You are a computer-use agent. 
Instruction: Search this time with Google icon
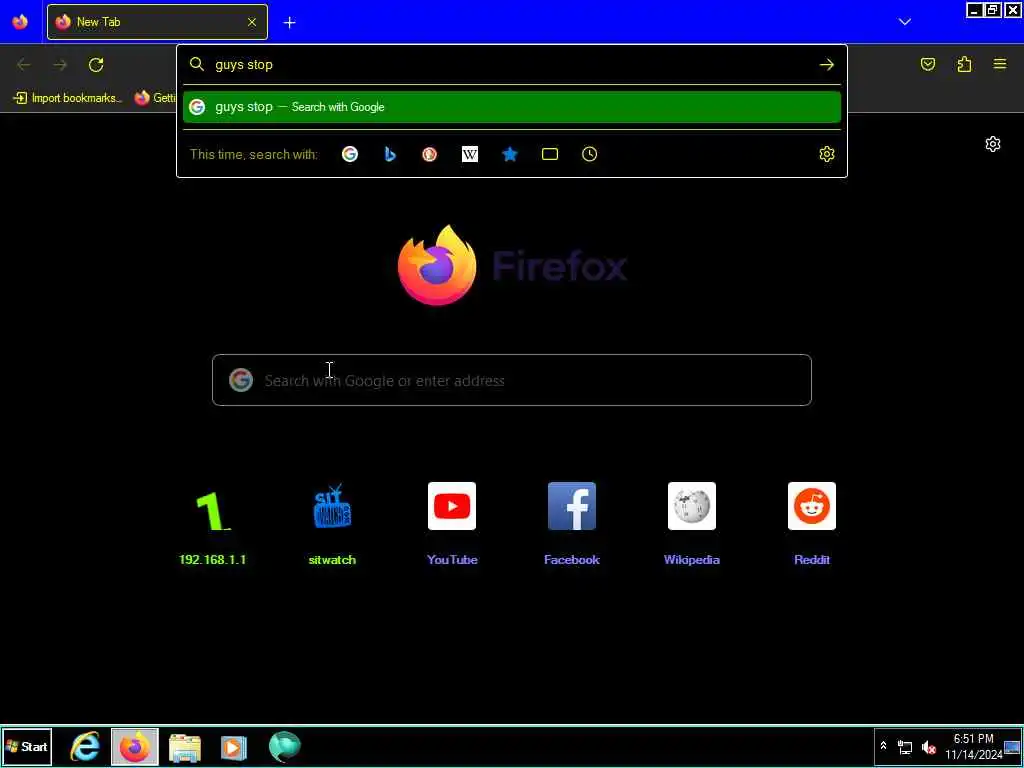tap(350, 154)
